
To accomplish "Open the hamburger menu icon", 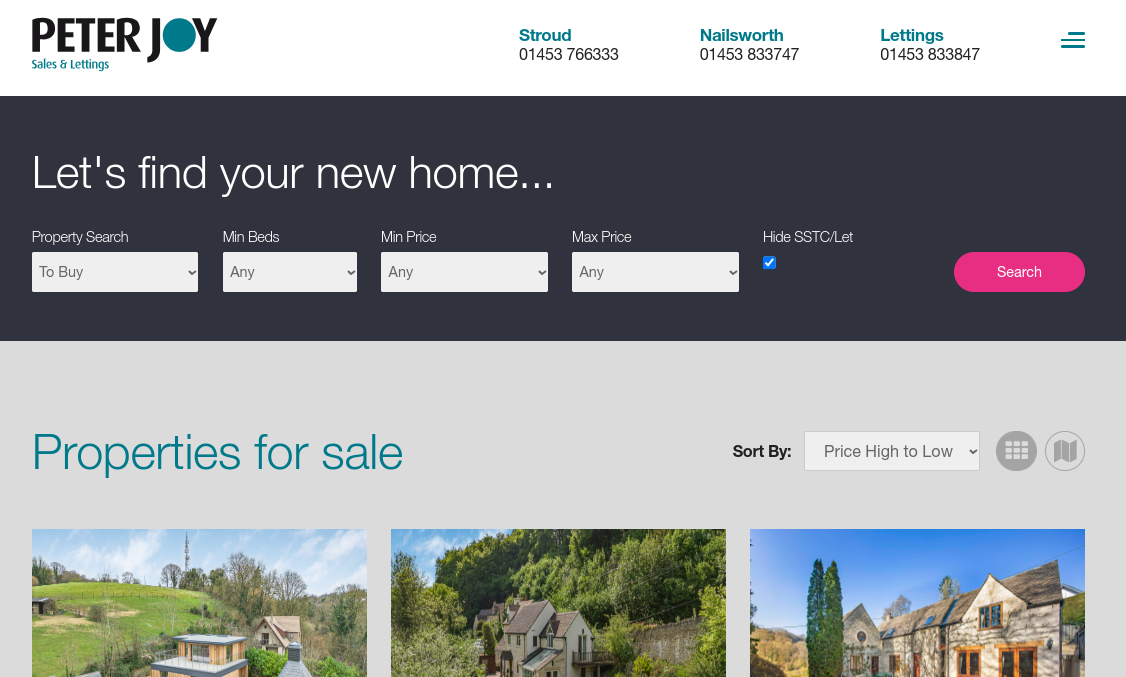I will click(1073, 40).
